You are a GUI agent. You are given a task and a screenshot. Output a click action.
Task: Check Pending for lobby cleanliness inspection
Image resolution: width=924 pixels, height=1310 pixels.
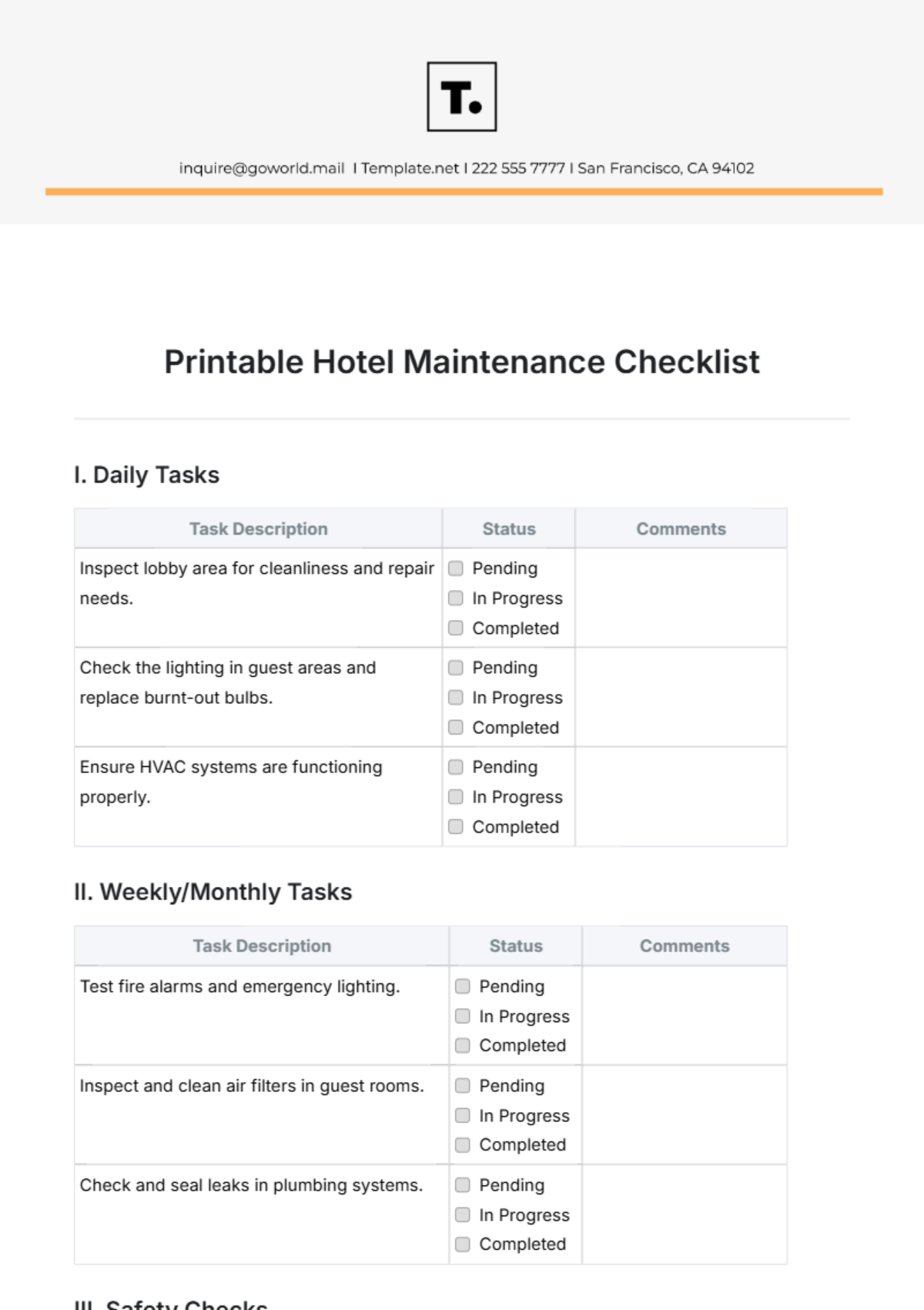[456, 568]
